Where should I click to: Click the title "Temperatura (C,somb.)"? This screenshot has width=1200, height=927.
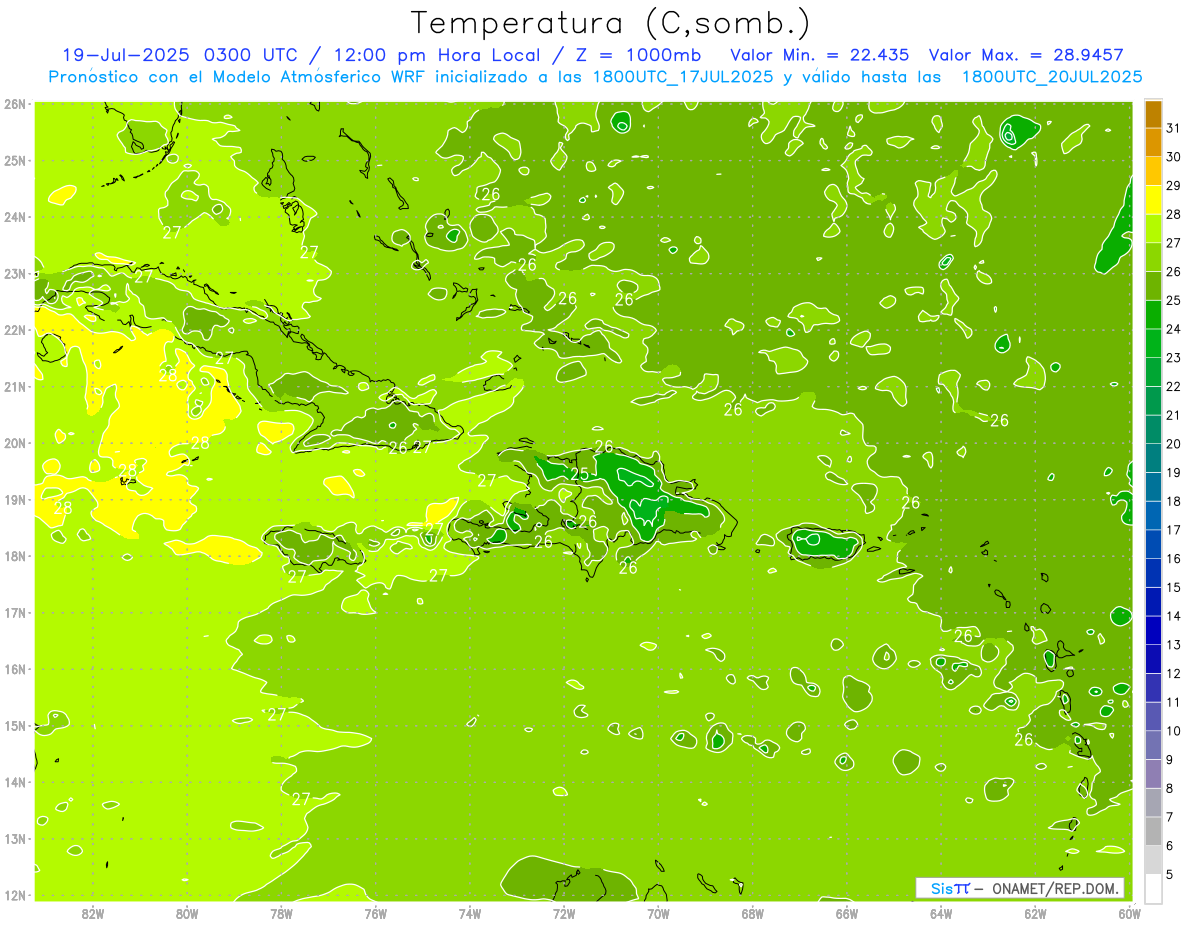click(611, 23)
